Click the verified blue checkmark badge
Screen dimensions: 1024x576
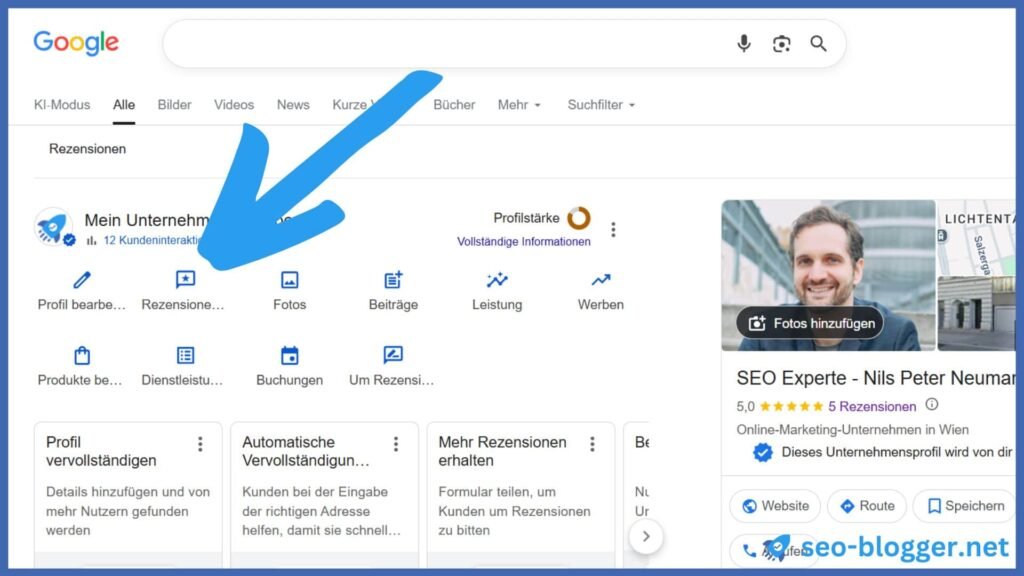click(762, 452)
